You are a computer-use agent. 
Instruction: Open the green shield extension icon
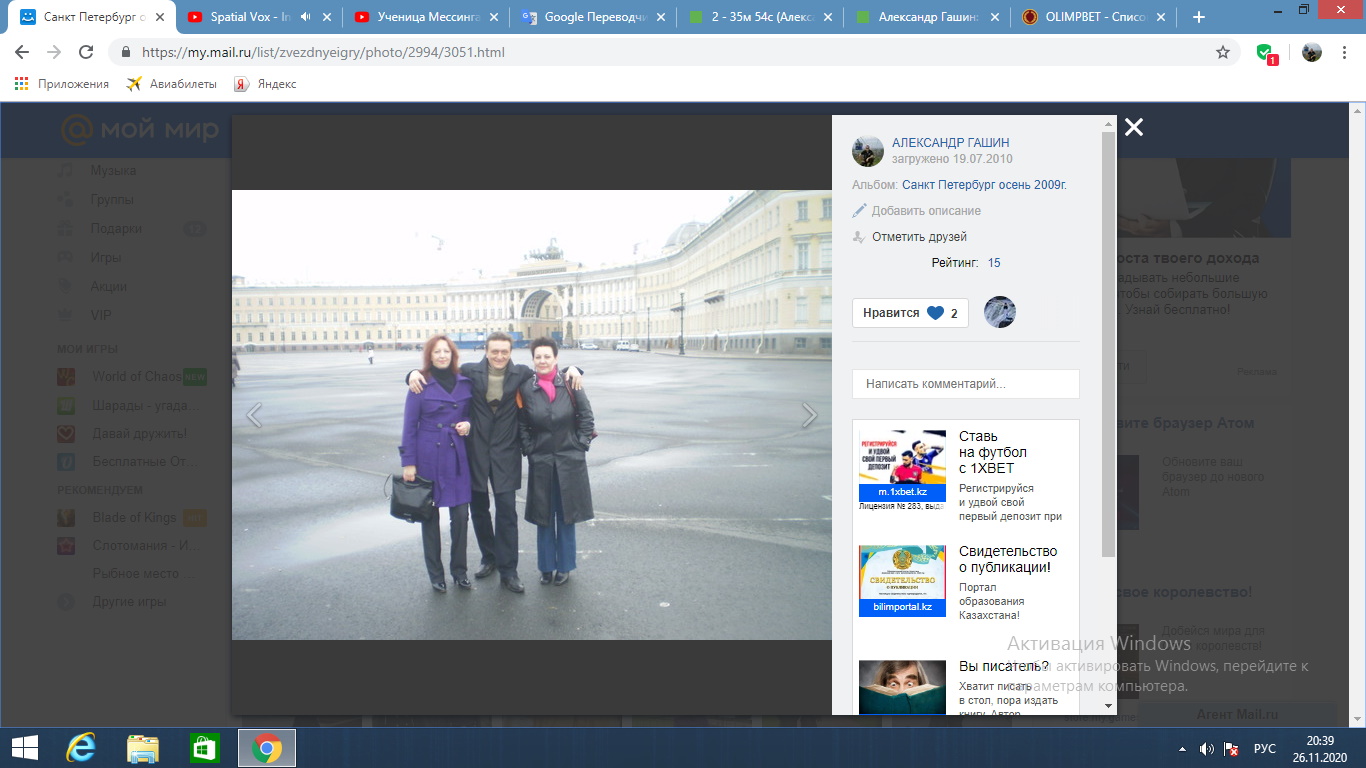tap(1267, 53)
